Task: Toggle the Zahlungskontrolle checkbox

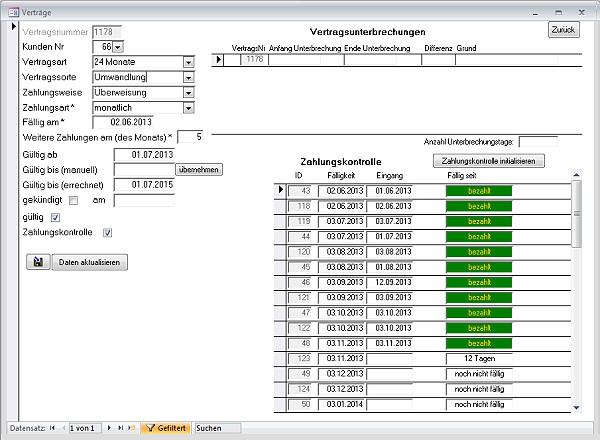Action: 108,233
